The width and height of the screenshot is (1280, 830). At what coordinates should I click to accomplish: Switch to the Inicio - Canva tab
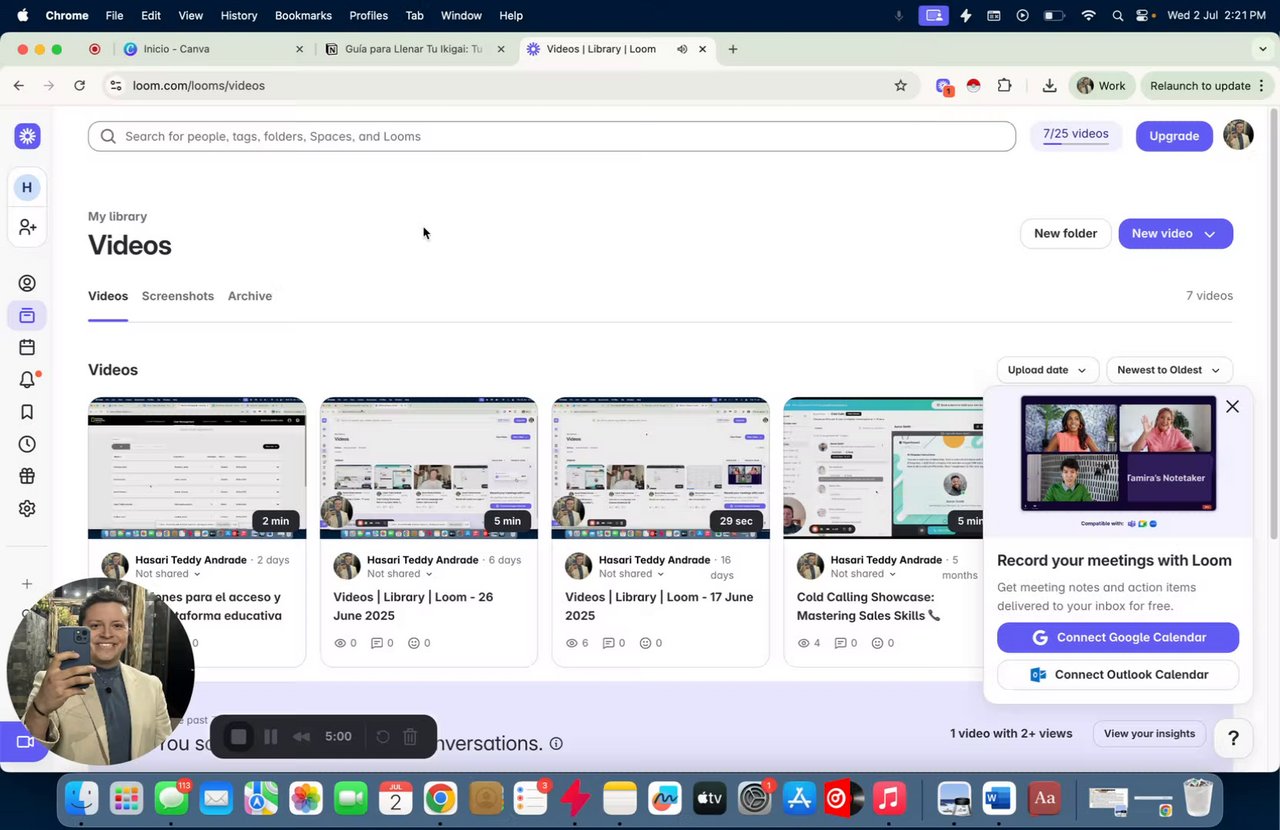click(x=213, y=49)
